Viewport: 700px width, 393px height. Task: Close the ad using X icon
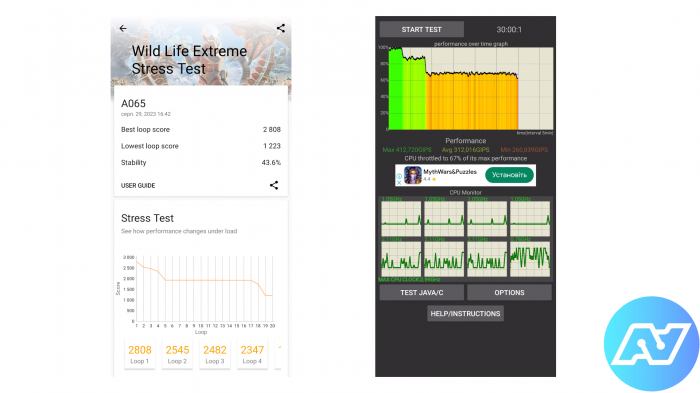399,182
